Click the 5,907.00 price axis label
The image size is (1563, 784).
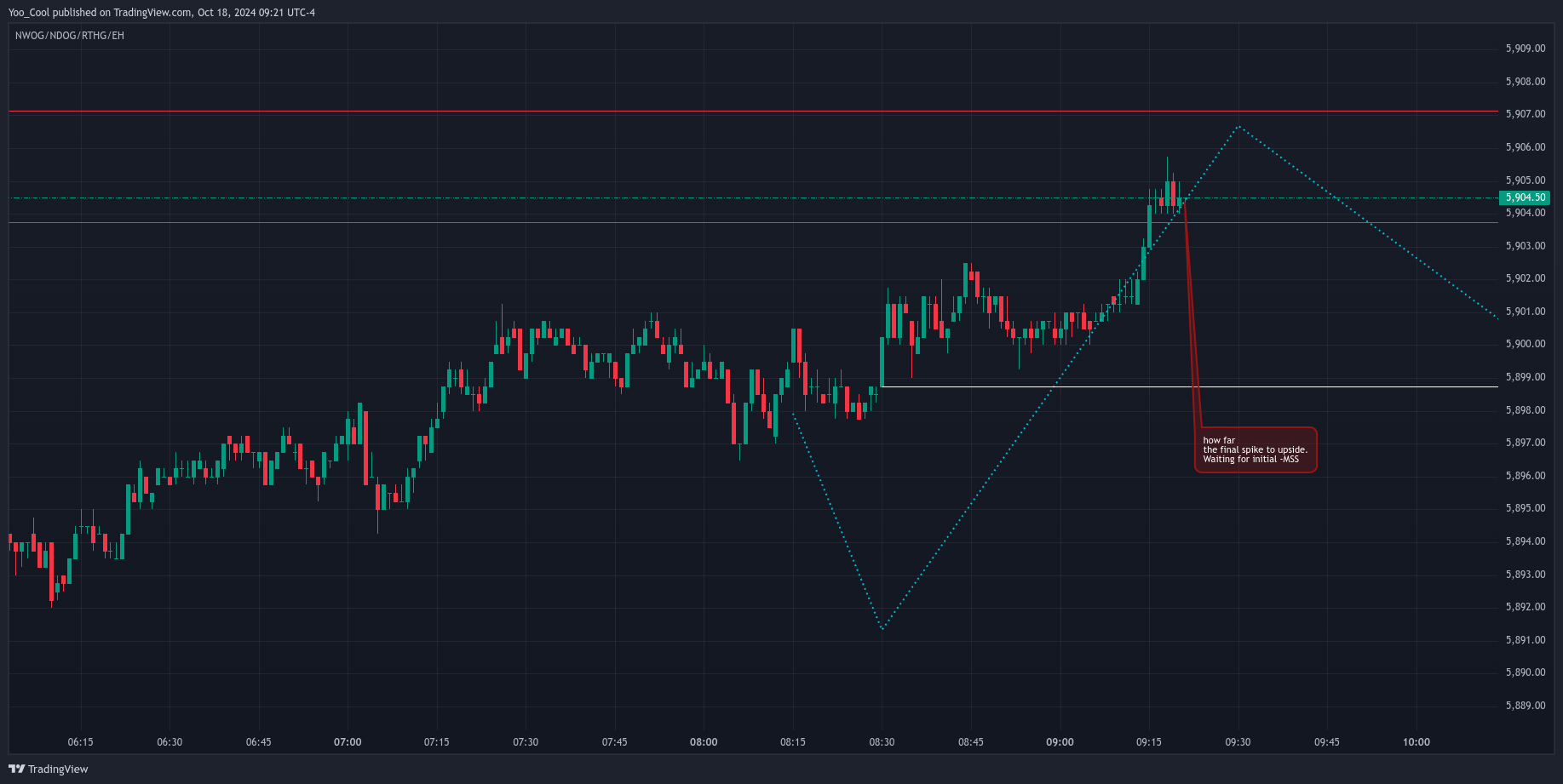click(x=1526, y=114)
